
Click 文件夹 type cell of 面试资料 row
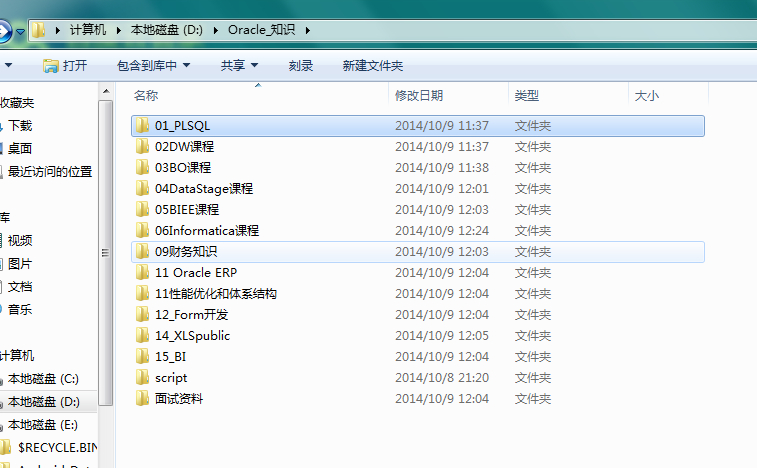(x=533, y=398)
